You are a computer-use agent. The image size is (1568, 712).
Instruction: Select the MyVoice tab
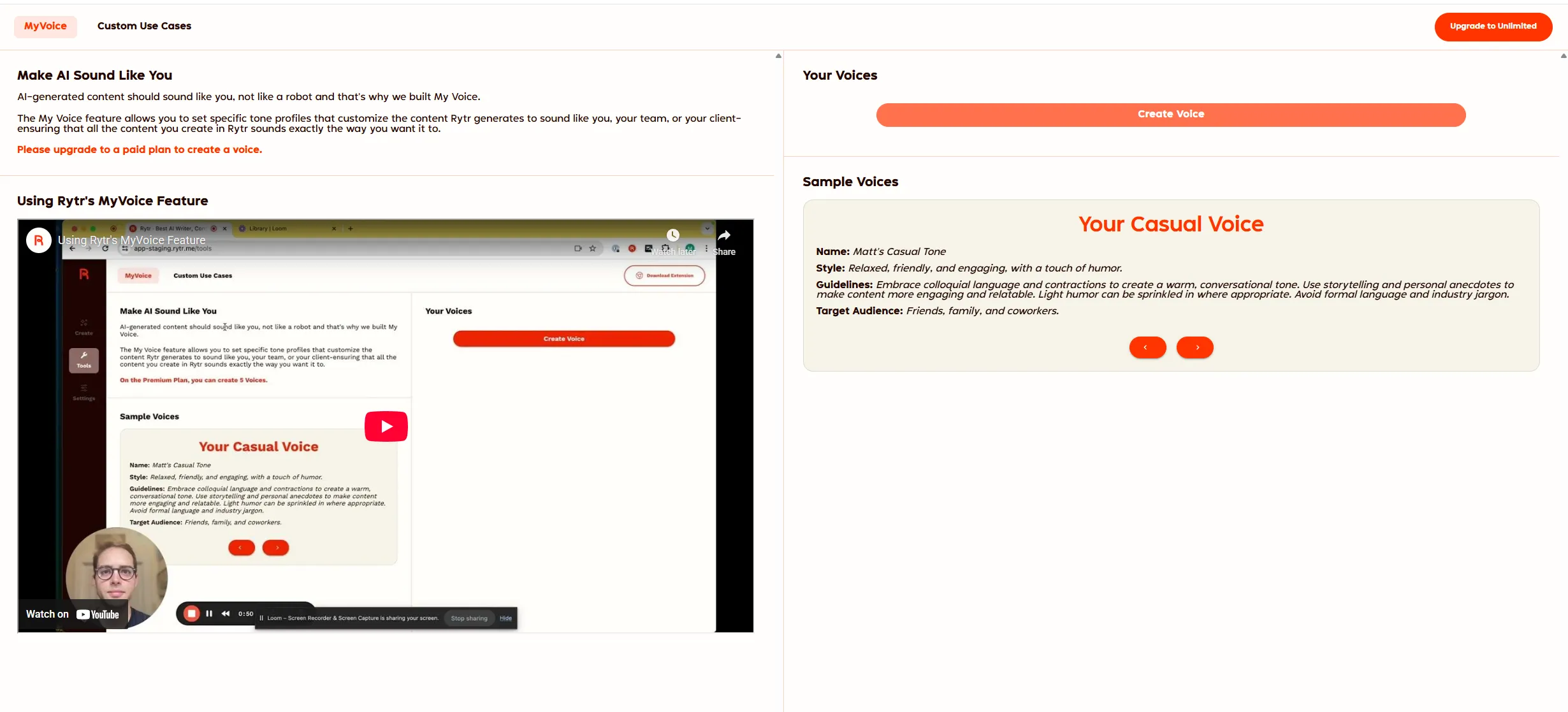click(x=45, y=26)
